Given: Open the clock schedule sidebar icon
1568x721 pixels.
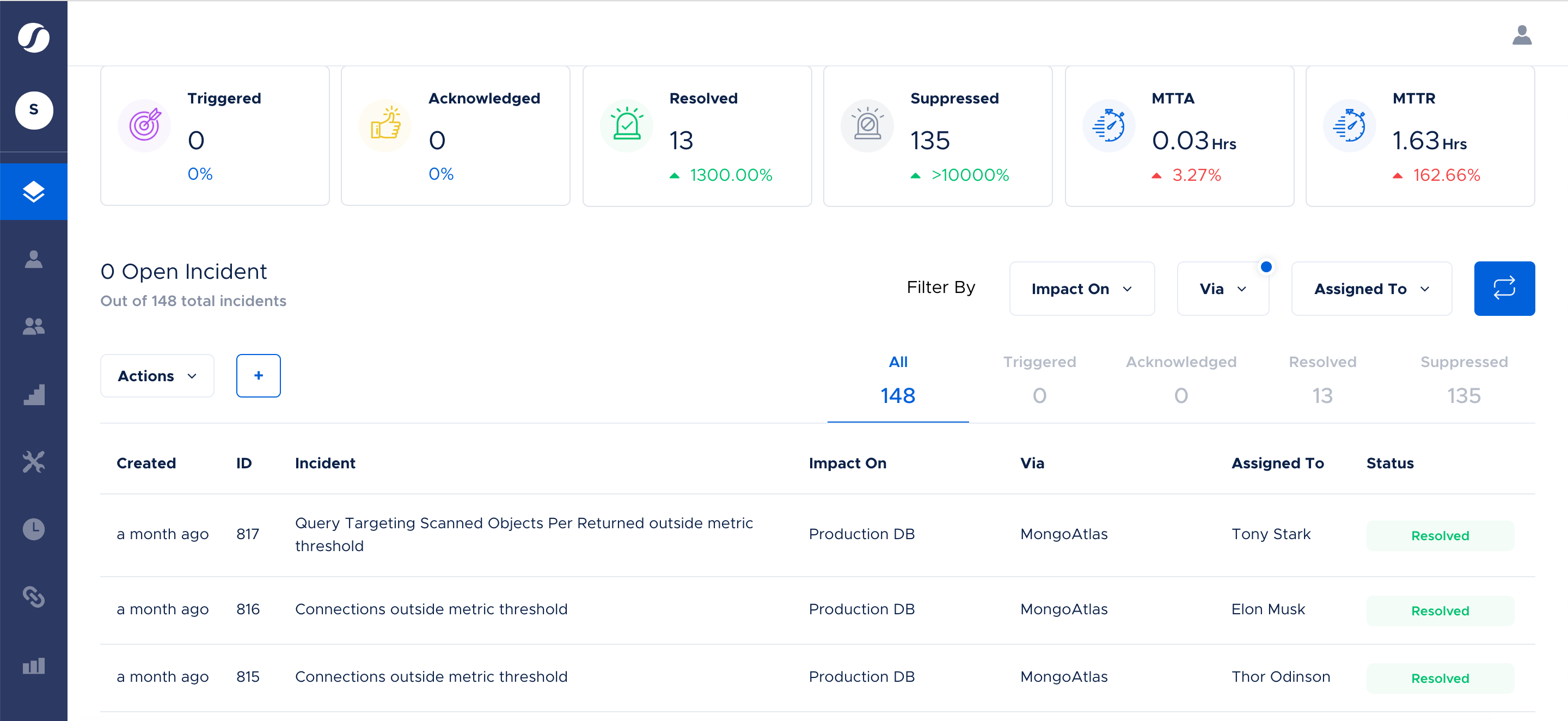Looking at the screenshot, I should [x=33, y=529].
